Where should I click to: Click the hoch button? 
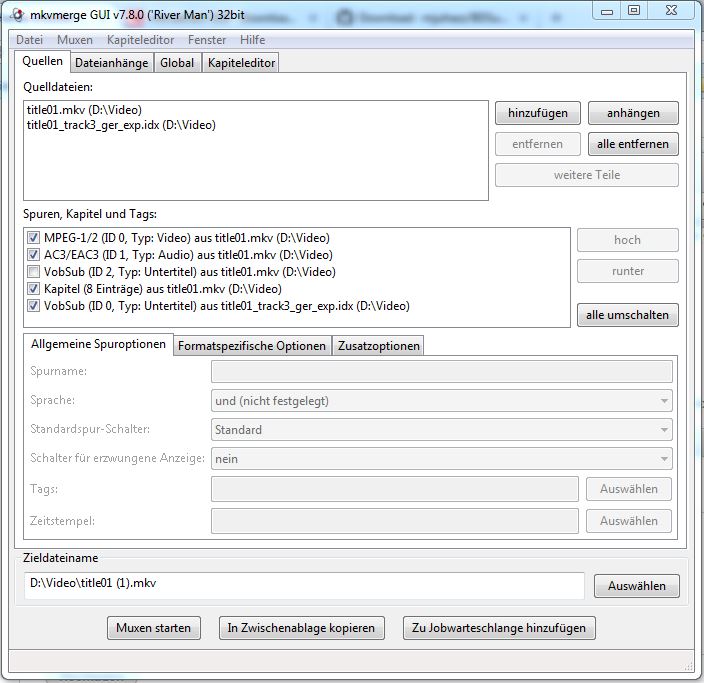click(627, 240)
